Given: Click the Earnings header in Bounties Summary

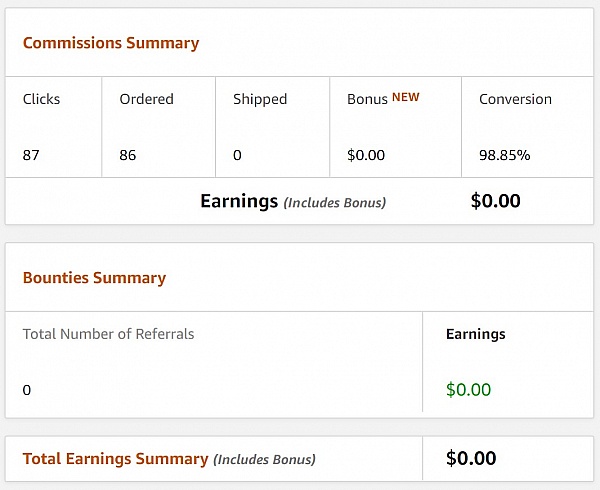Looking at the screenshot, I should [x=476, y=334].
